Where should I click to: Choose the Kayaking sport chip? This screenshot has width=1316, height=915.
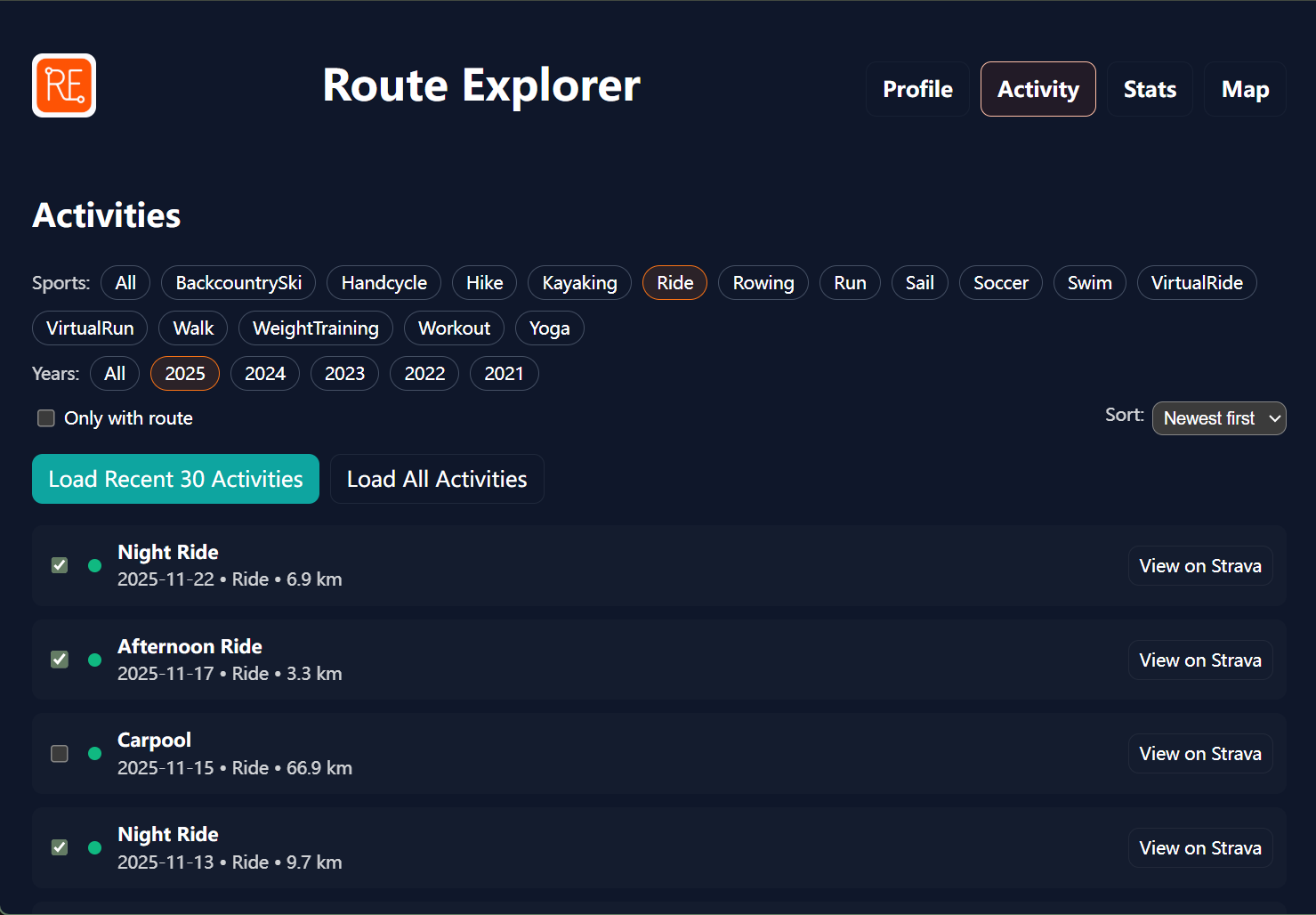point(579,283)
